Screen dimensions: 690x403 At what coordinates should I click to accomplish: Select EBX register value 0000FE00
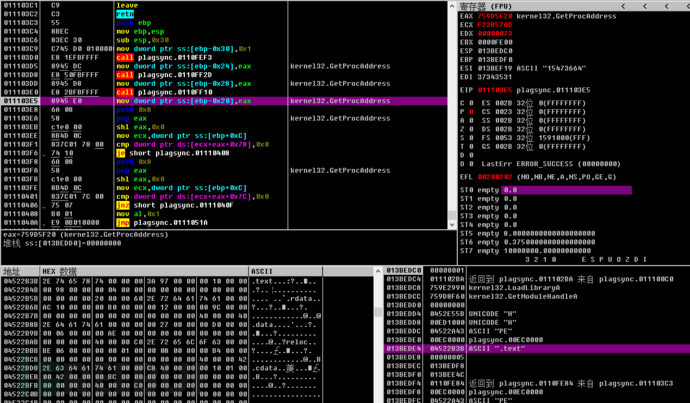tap(495, 42)
